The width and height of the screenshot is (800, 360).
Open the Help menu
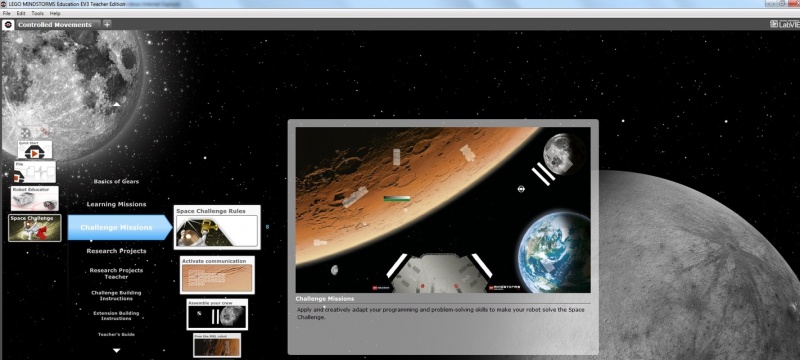point(55,13)
